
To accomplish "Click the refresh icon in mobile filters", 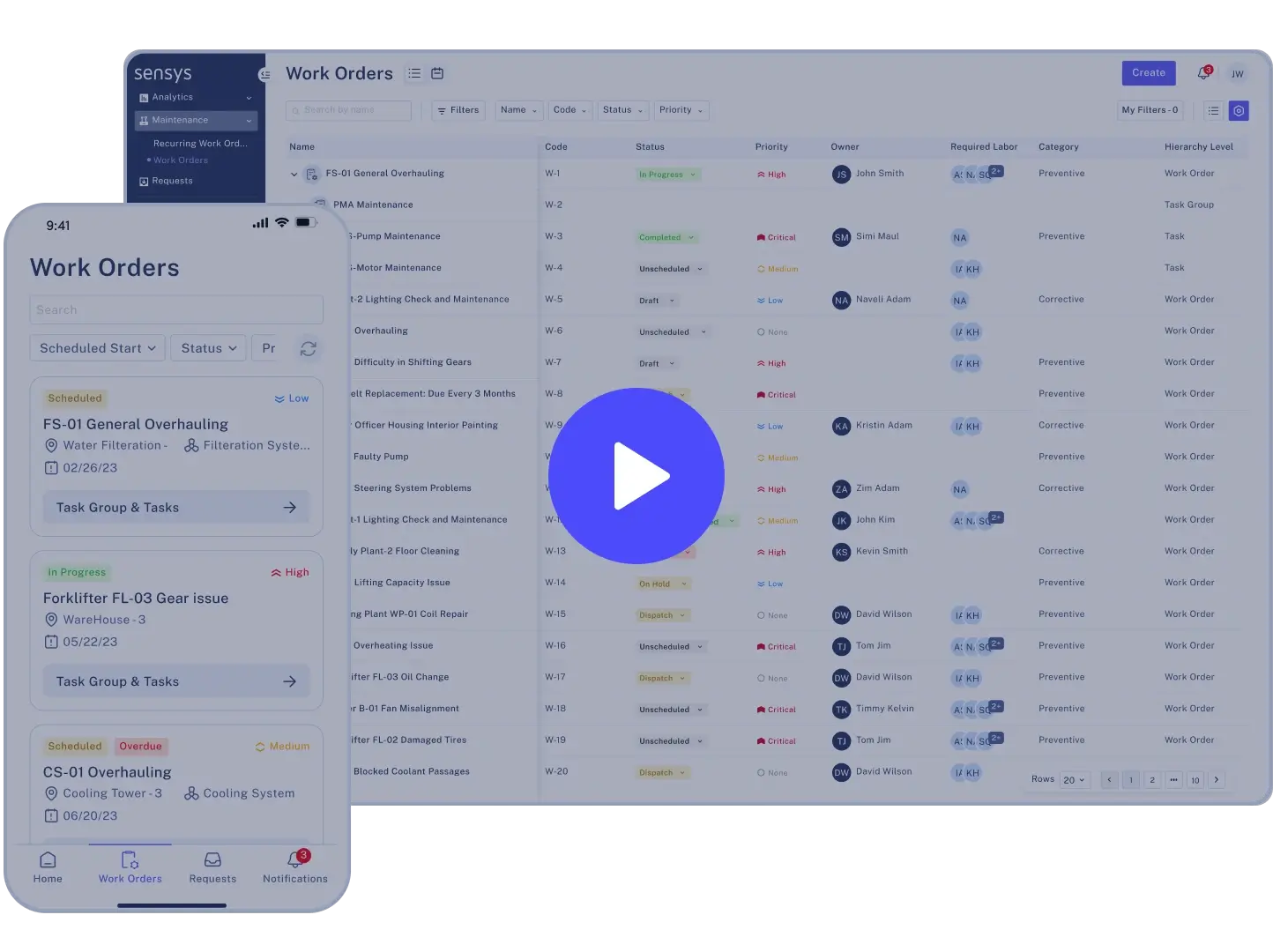I will (x=308, y=349).
